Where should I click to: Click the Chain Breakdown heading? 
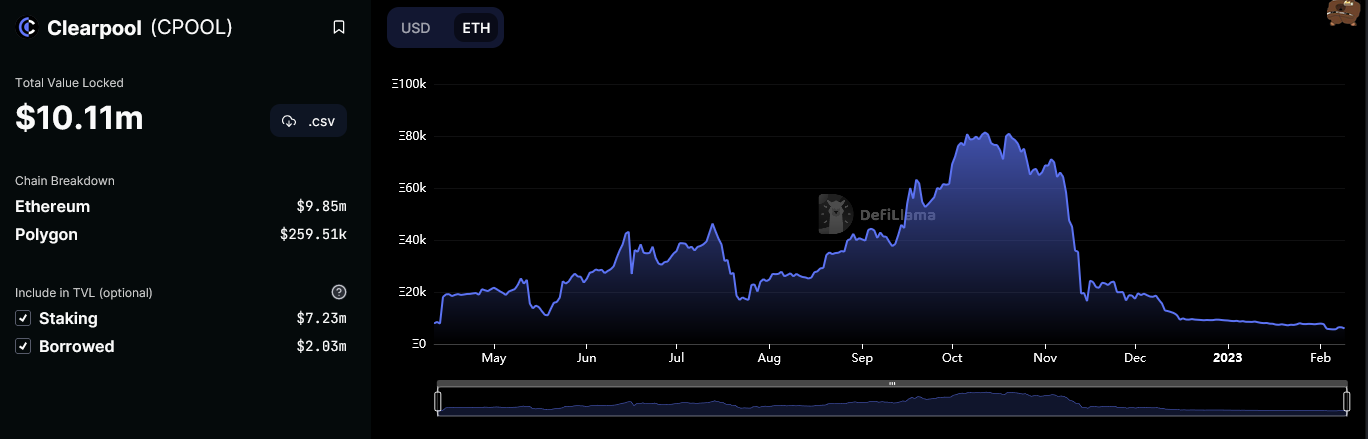[65, 181]
